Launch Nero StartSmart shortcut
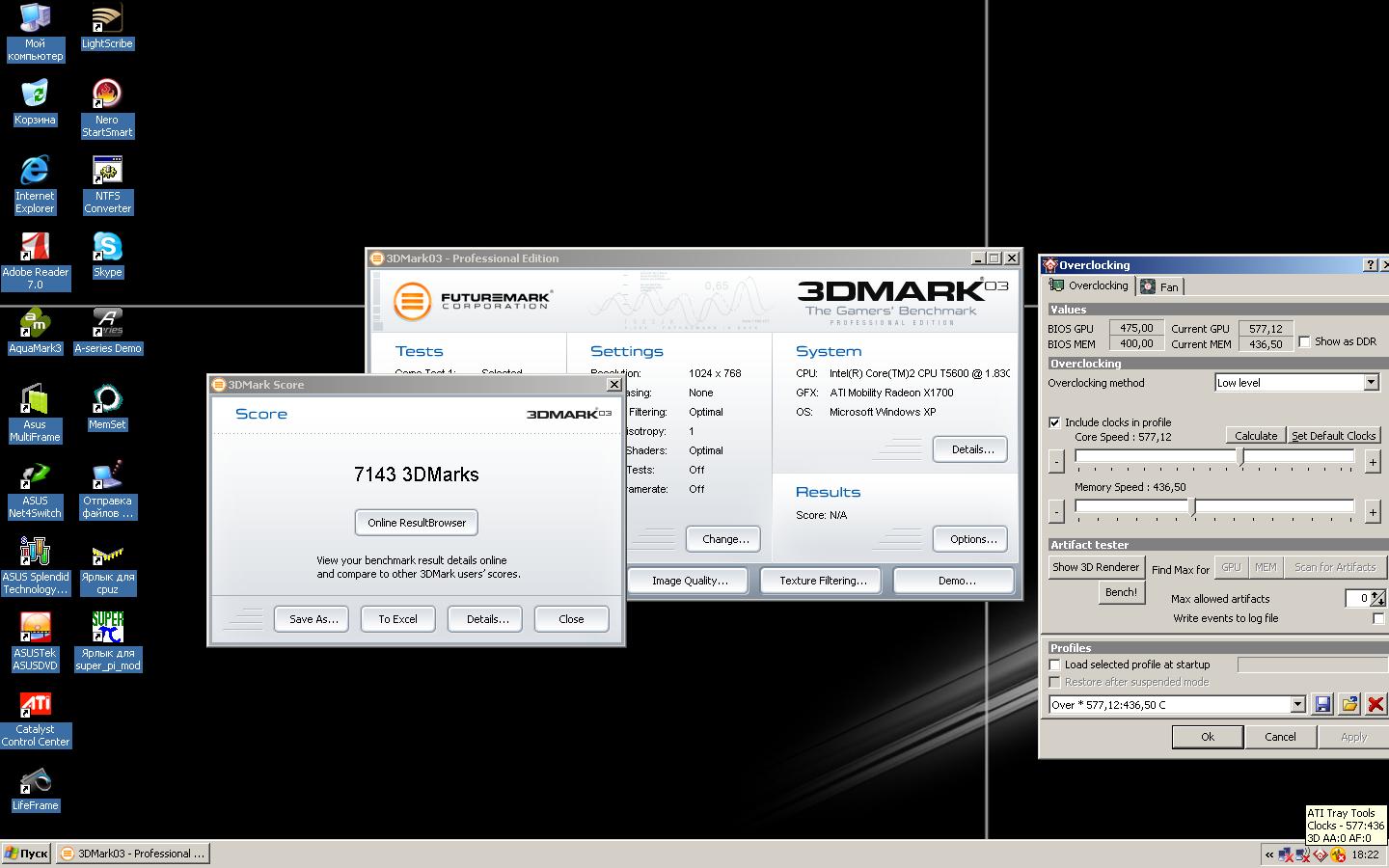Image resolution: width=1389 pixels, height=868 pixels. tap(107, 109)
